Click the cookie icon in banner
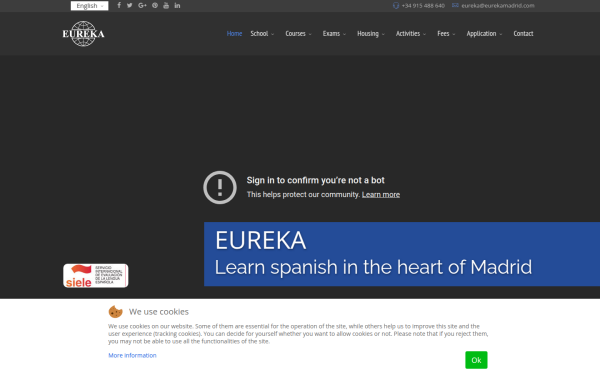Viewport: 600px width, 375px height. click(115, 311)
